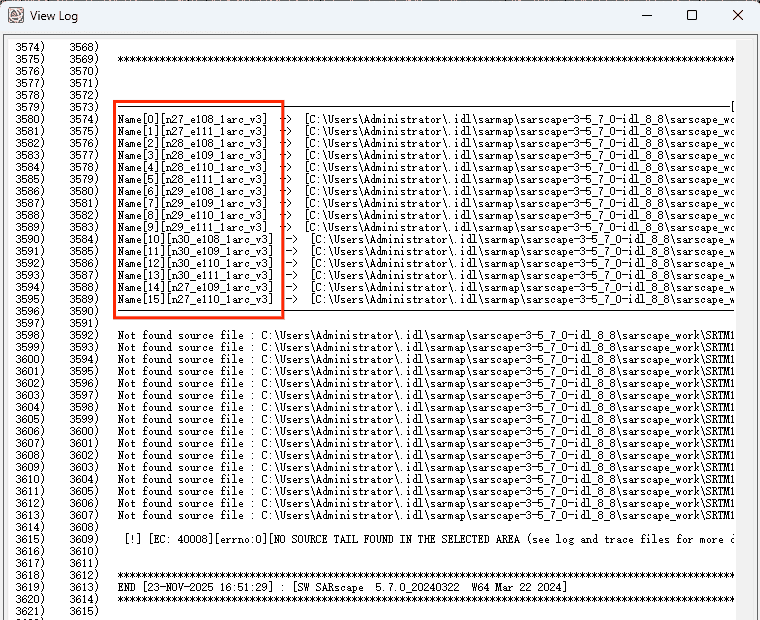Click the Name[5][n28_e111_1arc_v3] log line

(192, 179)
